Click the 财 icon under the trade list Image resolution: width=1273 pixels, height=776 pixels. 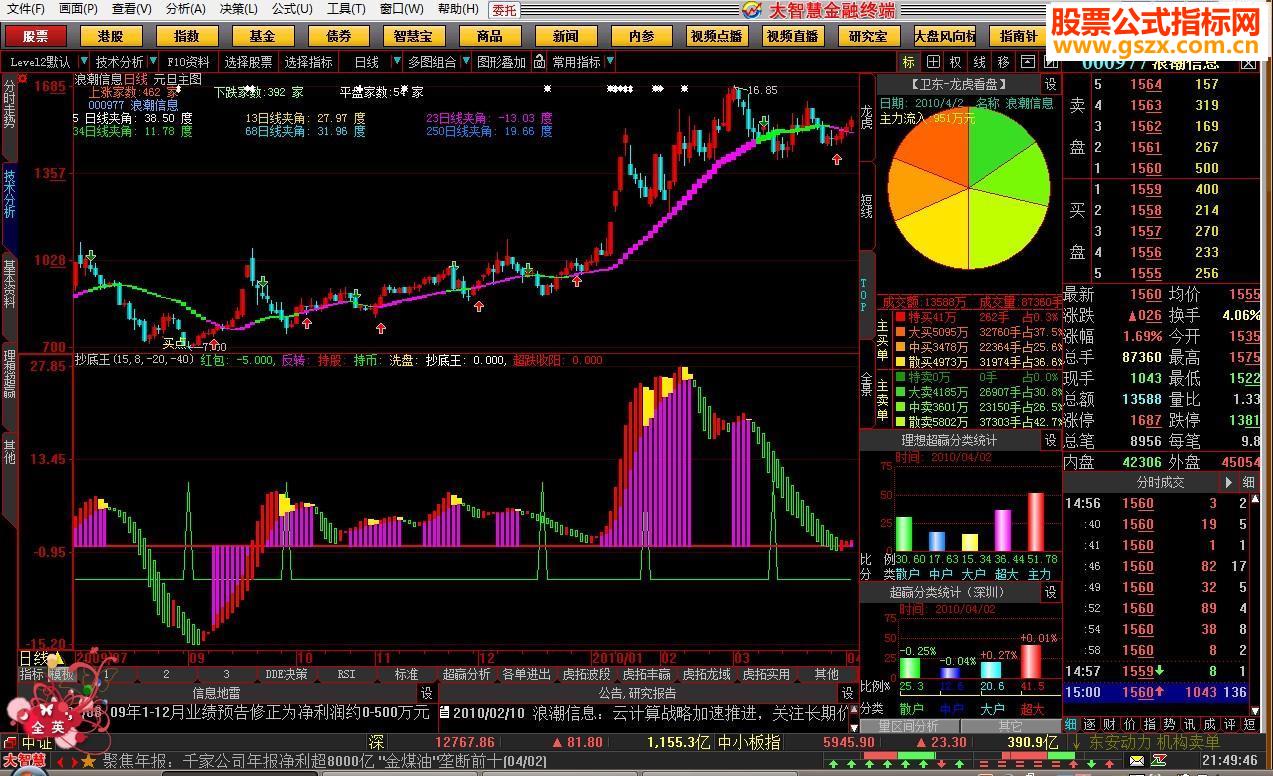coord(1107,724)
